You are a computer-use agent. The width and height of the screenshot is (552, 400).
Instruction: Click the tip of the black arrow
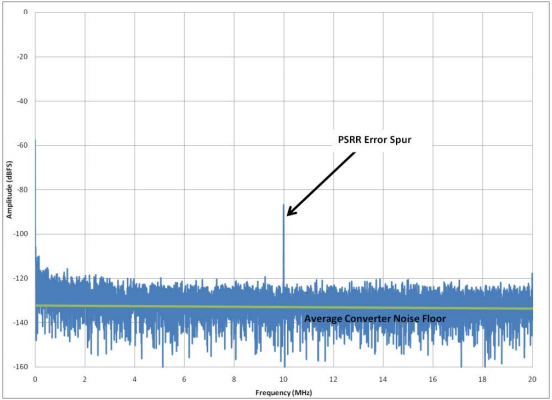click(288, 215)
